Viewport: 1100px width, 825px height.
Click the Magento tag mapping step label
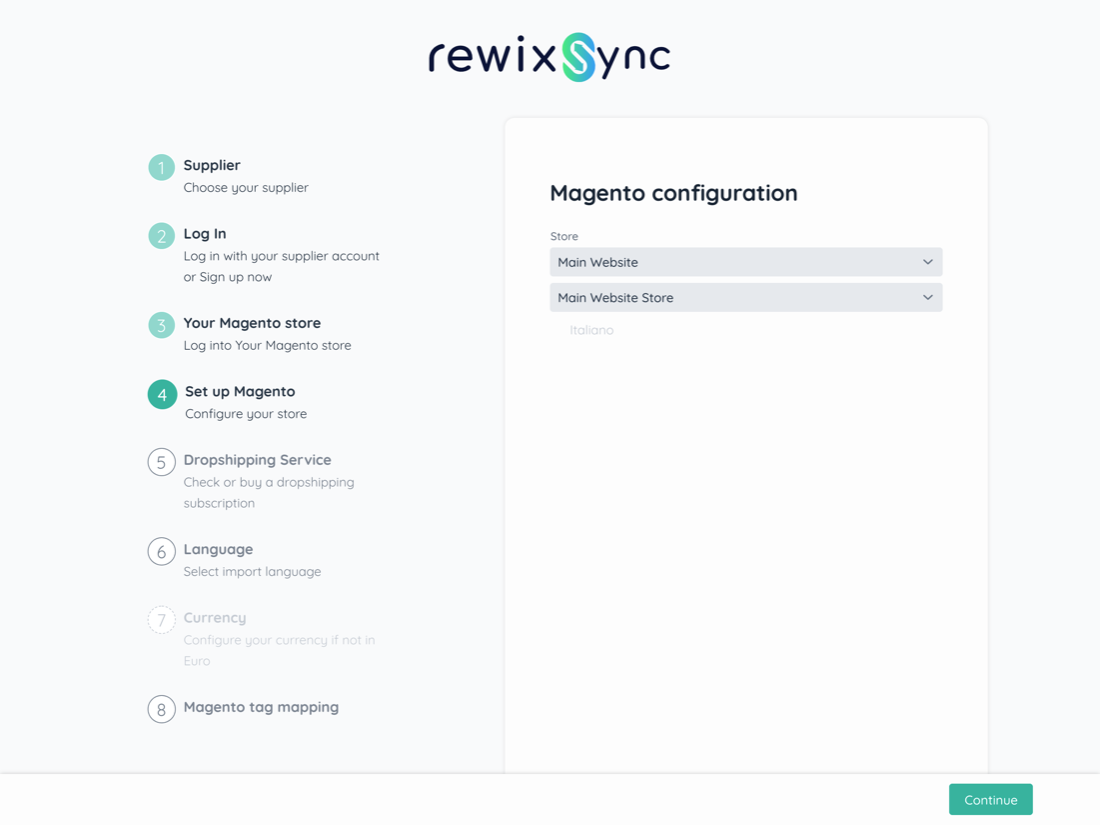point(261,707)
